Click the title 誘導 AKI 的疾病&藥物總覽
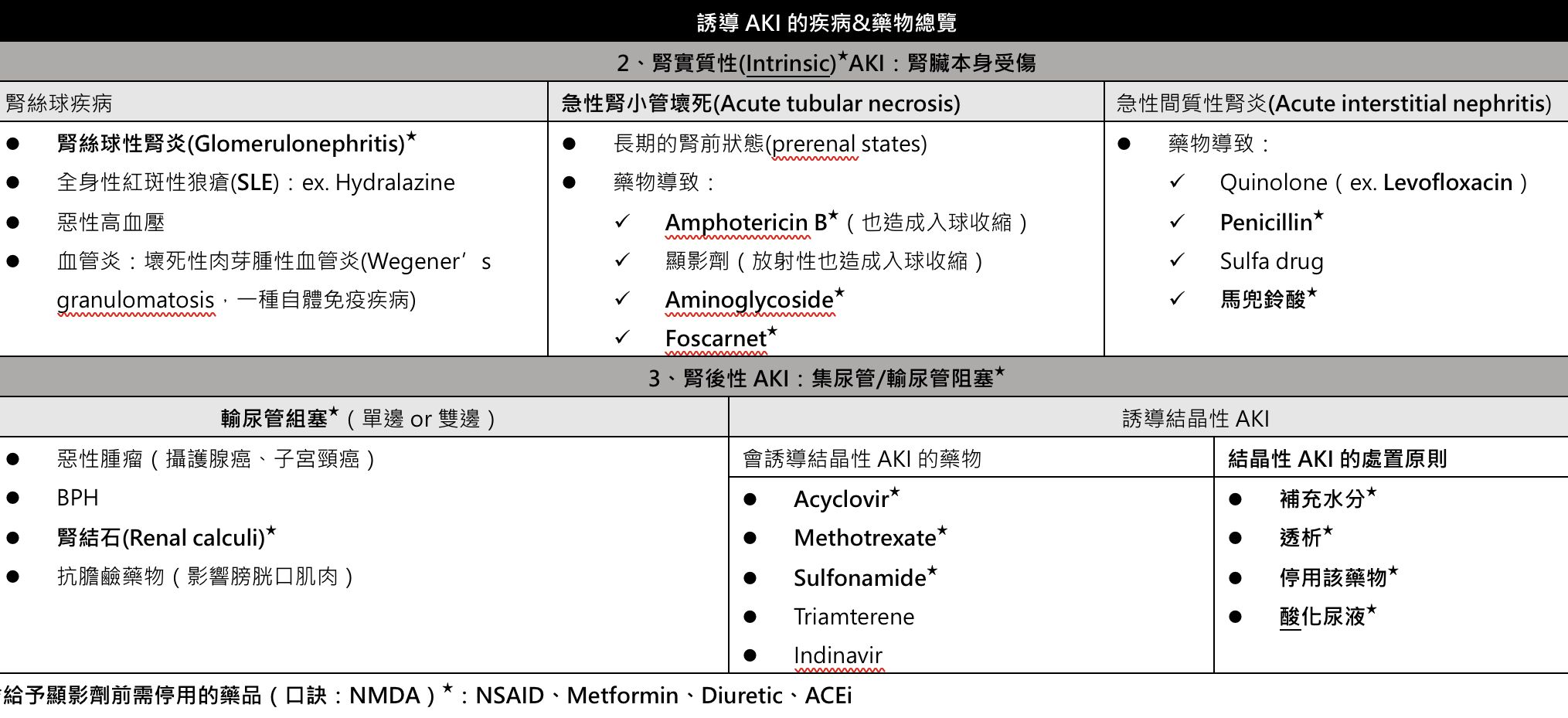Screen dimensions: 1568x718 826,22
